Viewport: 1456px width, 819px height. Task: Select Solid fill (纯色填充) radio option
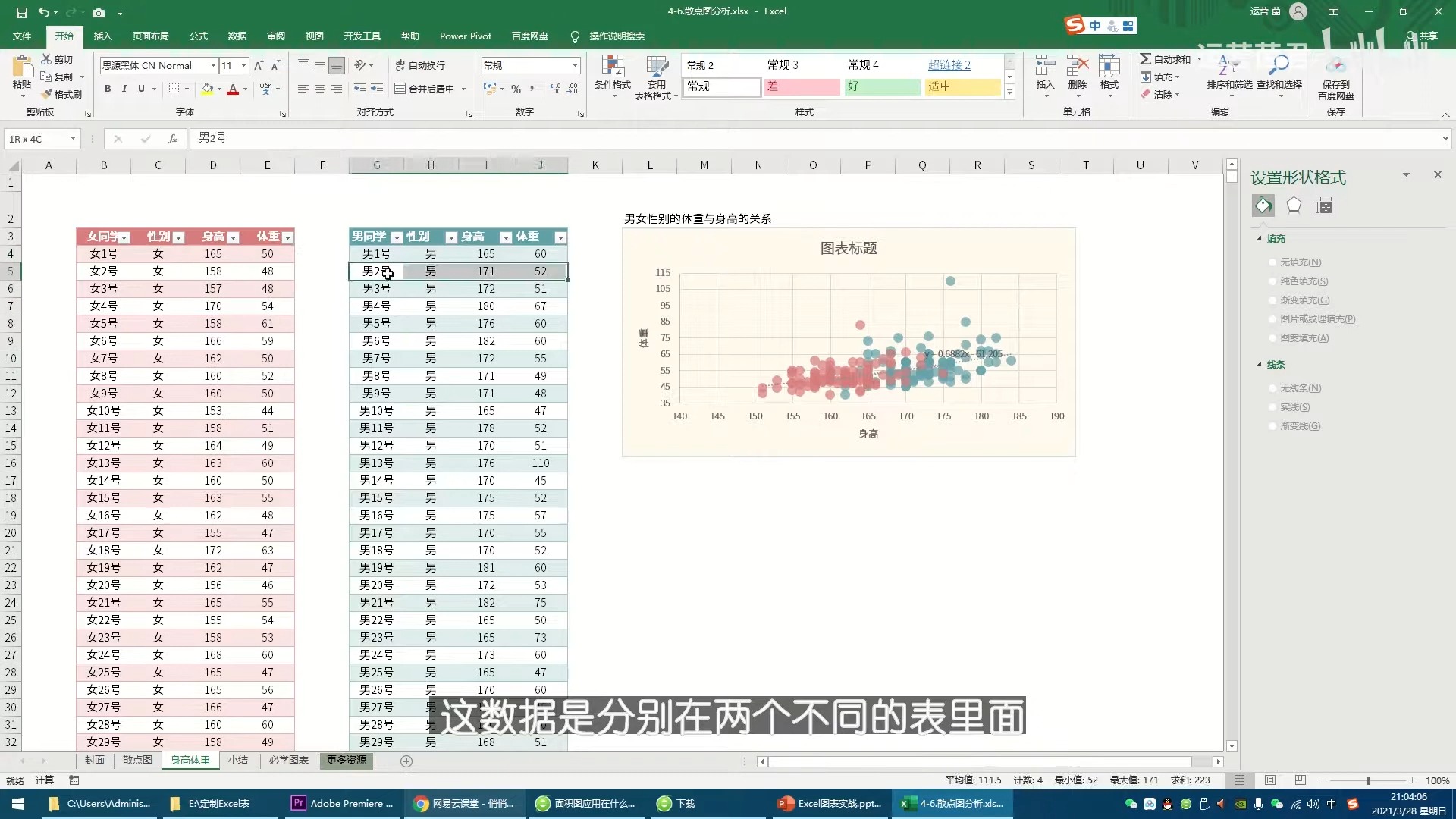[x=1272, y=281]
